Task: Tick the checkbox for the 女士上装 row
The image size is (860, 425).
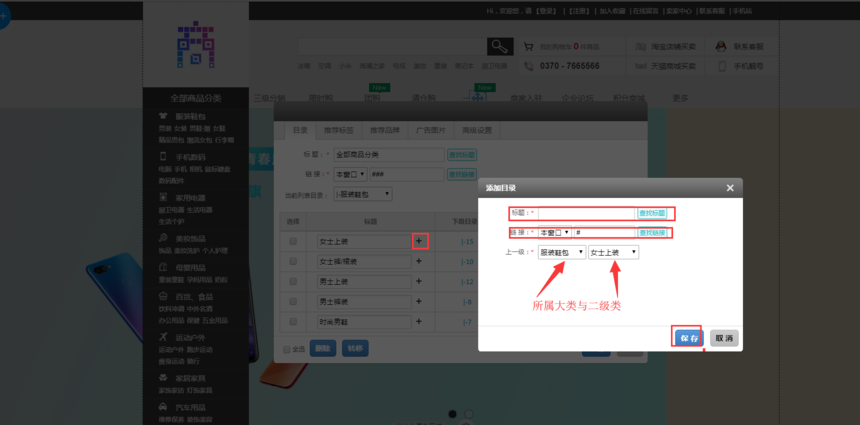Action: click(x=293, y=241)
